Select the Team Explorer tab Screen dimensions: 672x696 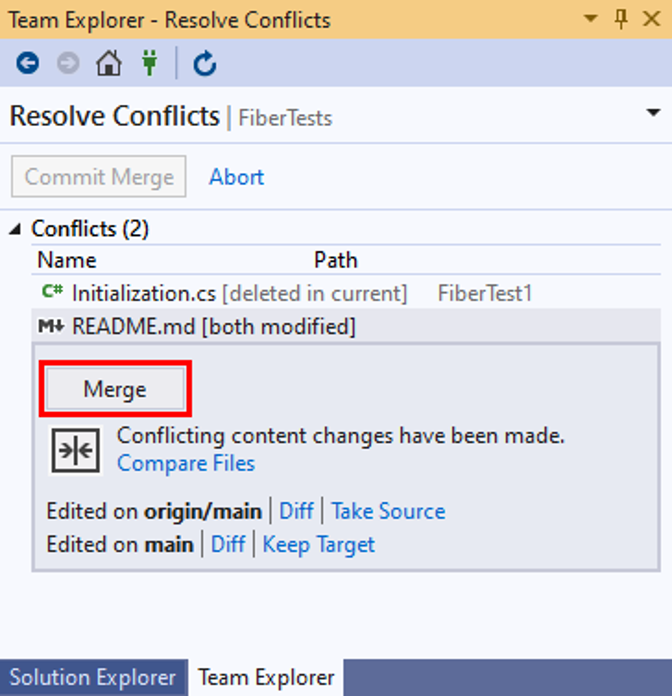[x=265, y=677]
